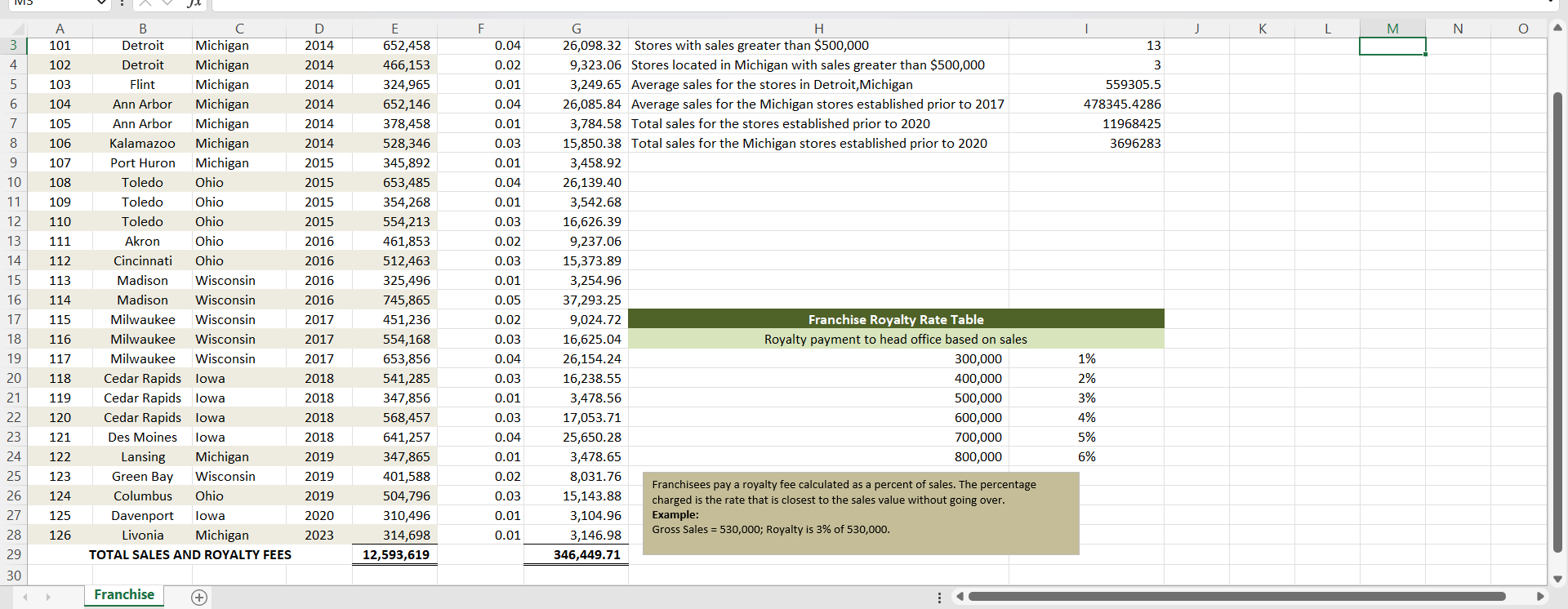The image size is (1568, 609).
Task: Select the 1% royalty rate cell
Action: point(1086,359)
